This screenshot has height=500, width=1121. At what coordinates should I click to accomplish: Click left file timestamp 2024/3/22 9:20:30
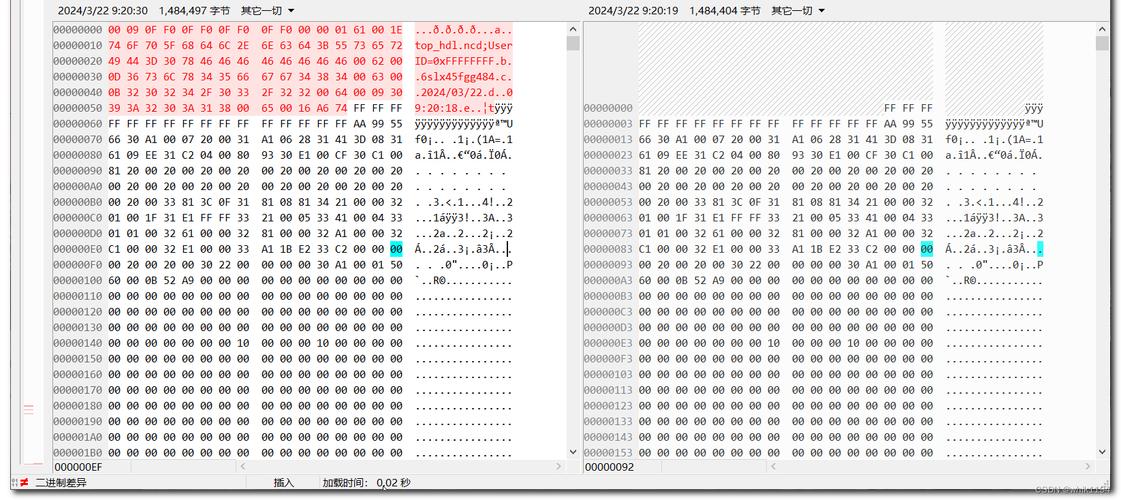[103, 11]
